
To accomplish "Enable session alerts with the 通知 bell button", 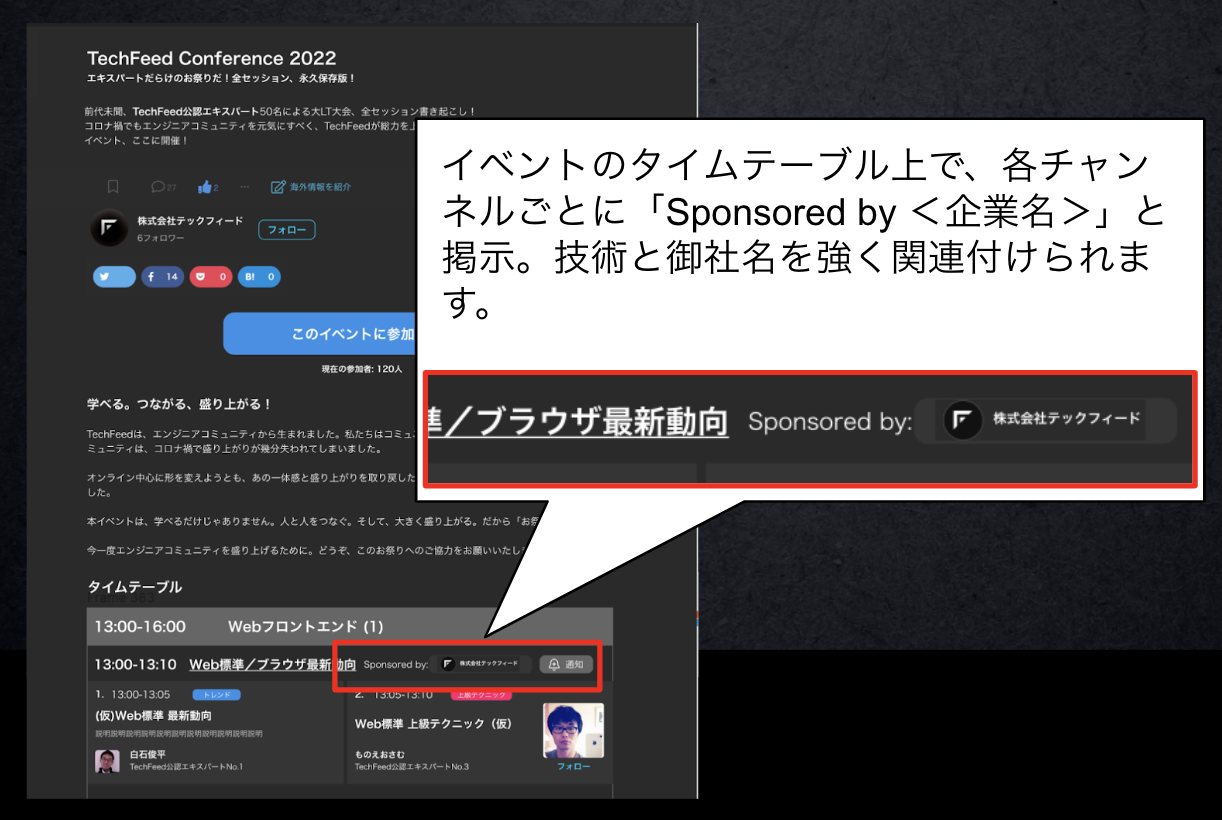I will 567,664.
